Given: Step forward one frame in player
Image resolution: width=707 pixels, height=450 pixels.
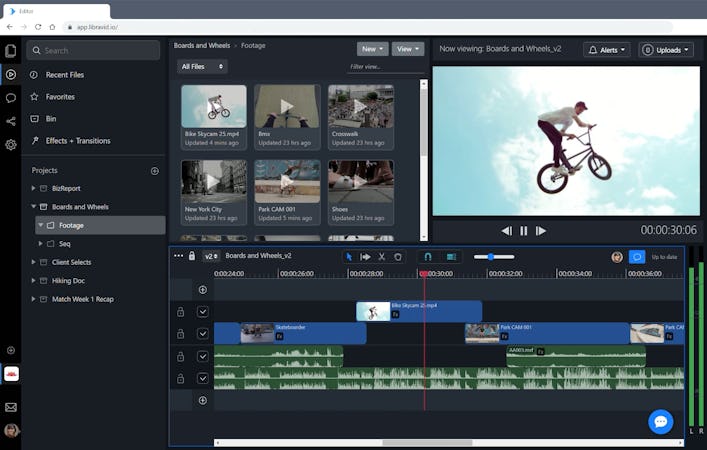Looking at the screenshot, I should click(x=541, y=231).
